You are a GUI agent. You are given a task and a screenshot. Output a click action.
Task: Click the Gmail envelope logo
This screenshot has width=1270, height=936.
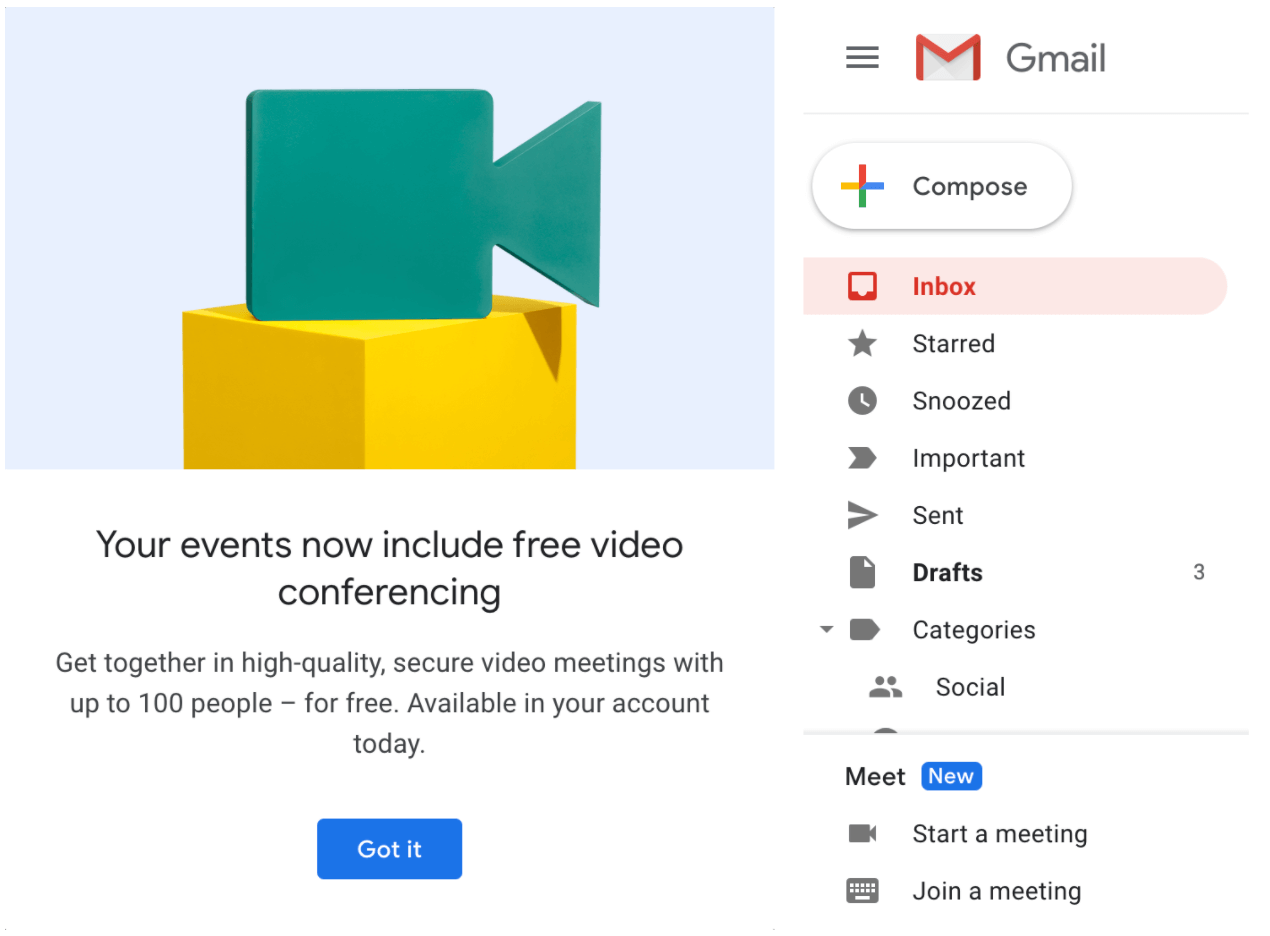coord(947,58)
